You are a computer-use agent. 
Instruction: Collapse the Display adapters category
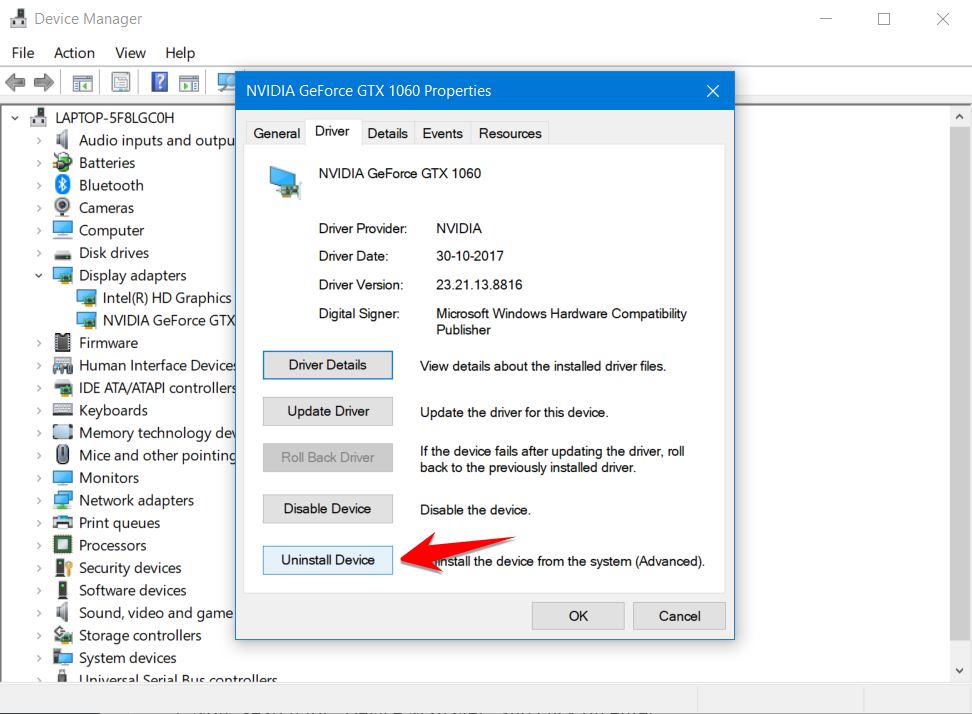39,275
